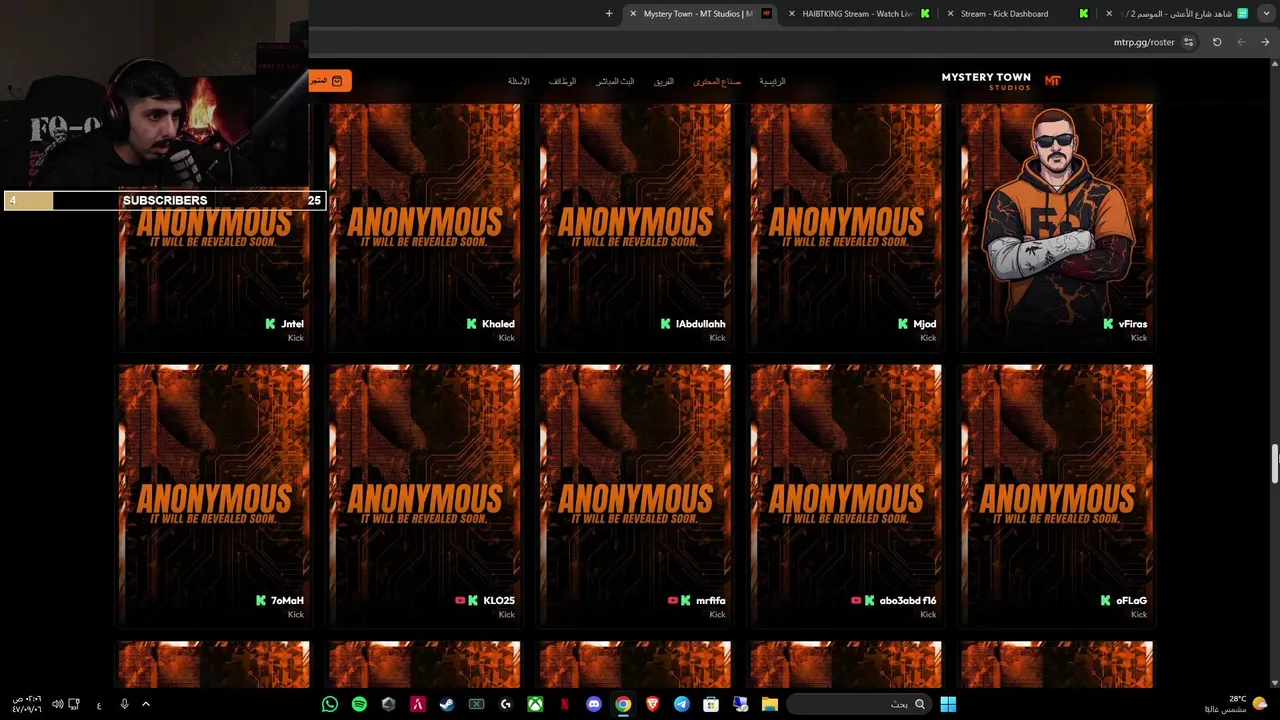Open oFLaG creator card
The height and width of the screenshot is (720, 1280).
click(x=1057, y=495)
